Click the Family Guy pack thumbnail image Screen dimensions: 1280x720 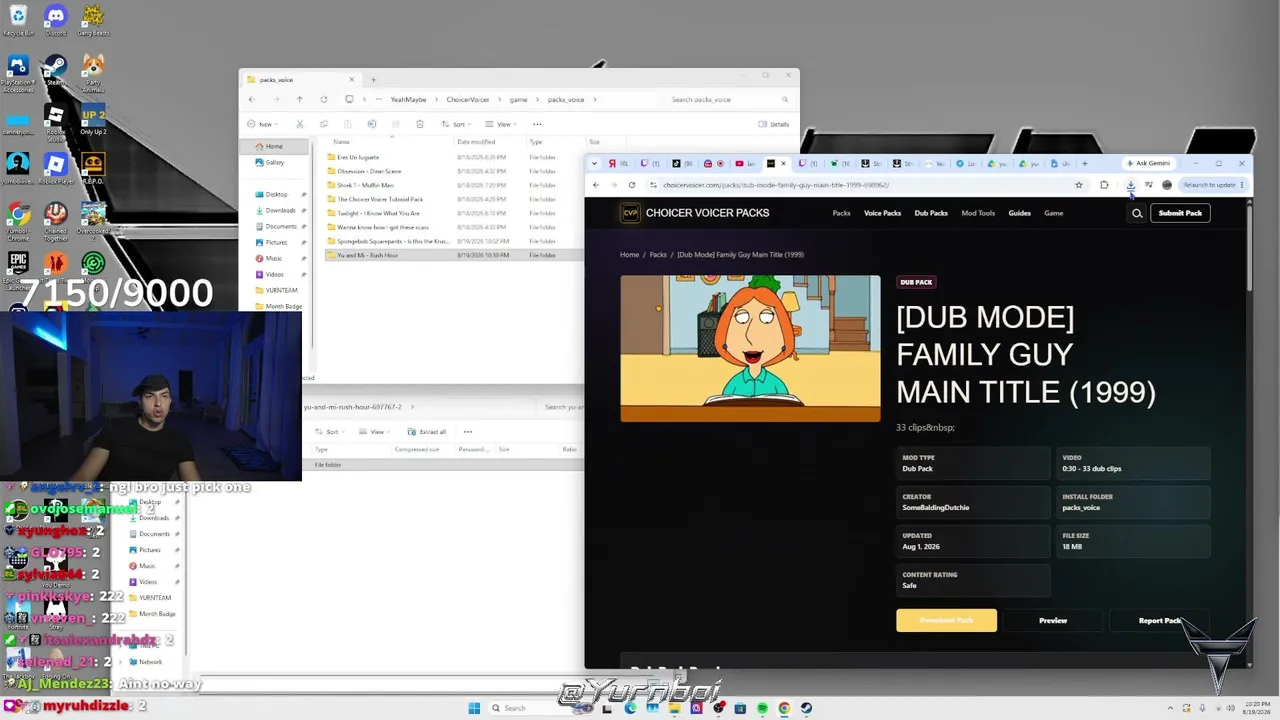pos(750,348)
